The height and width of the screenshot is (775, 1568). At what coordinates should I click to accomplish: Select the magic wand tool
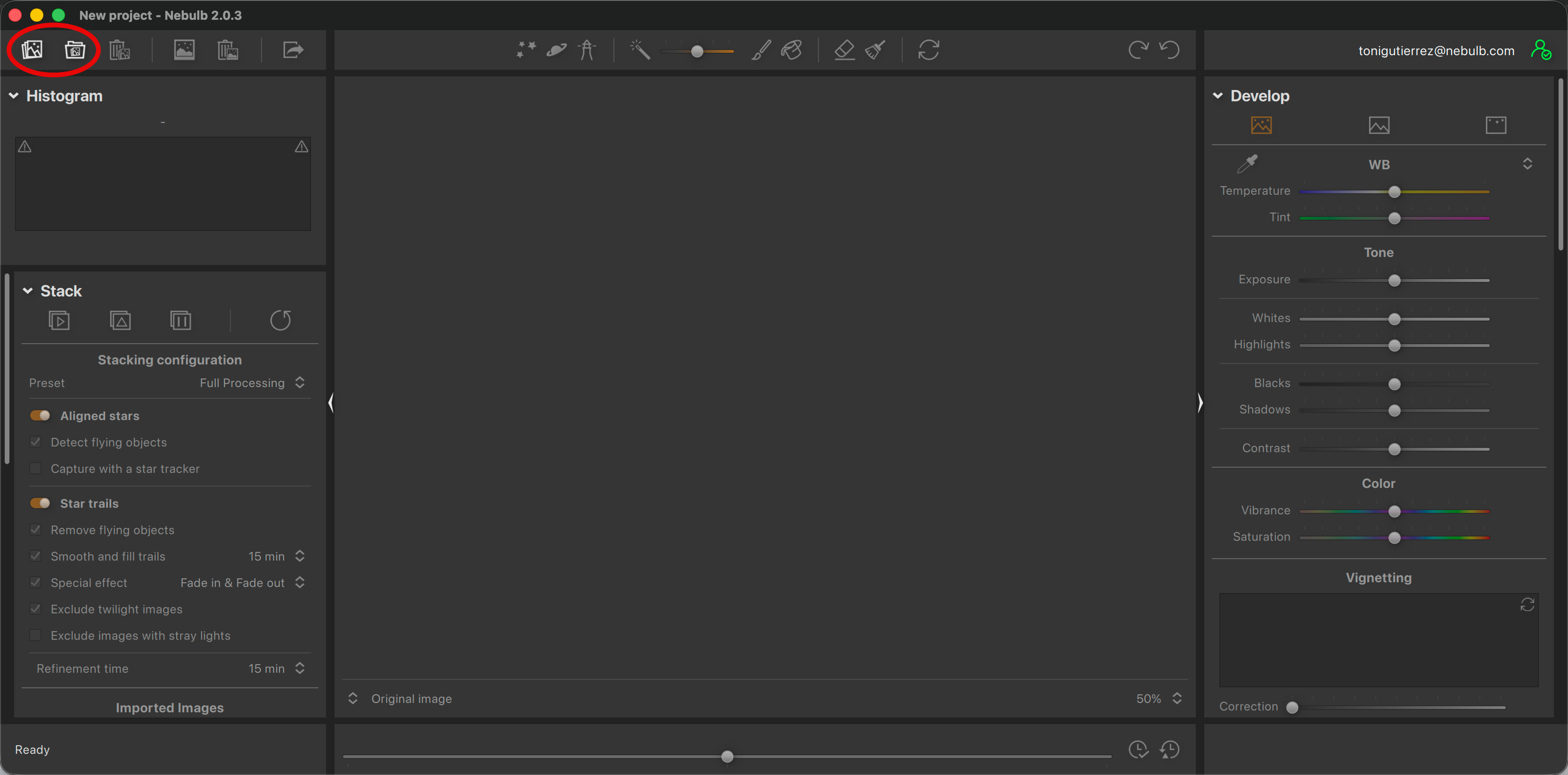click(x=640, y=49)
